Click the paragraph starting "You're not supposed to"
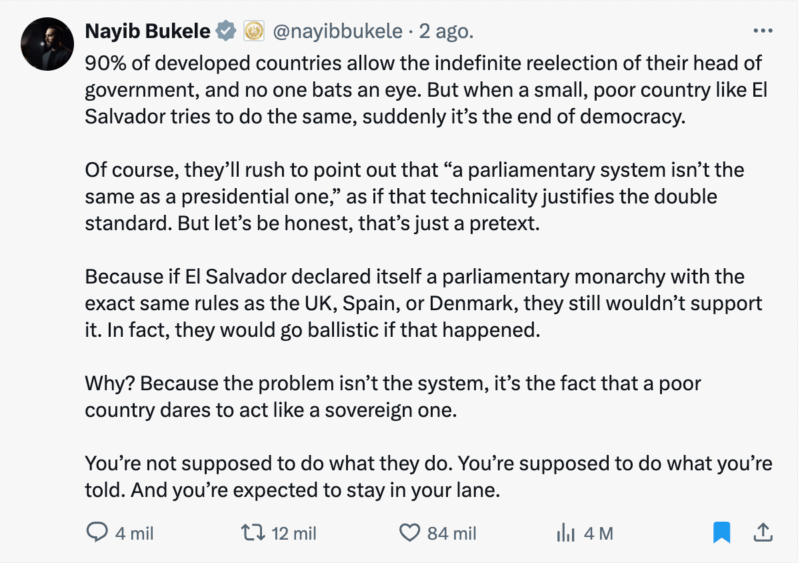Screen dimensions: 800x563 click(x=420, y=477)
